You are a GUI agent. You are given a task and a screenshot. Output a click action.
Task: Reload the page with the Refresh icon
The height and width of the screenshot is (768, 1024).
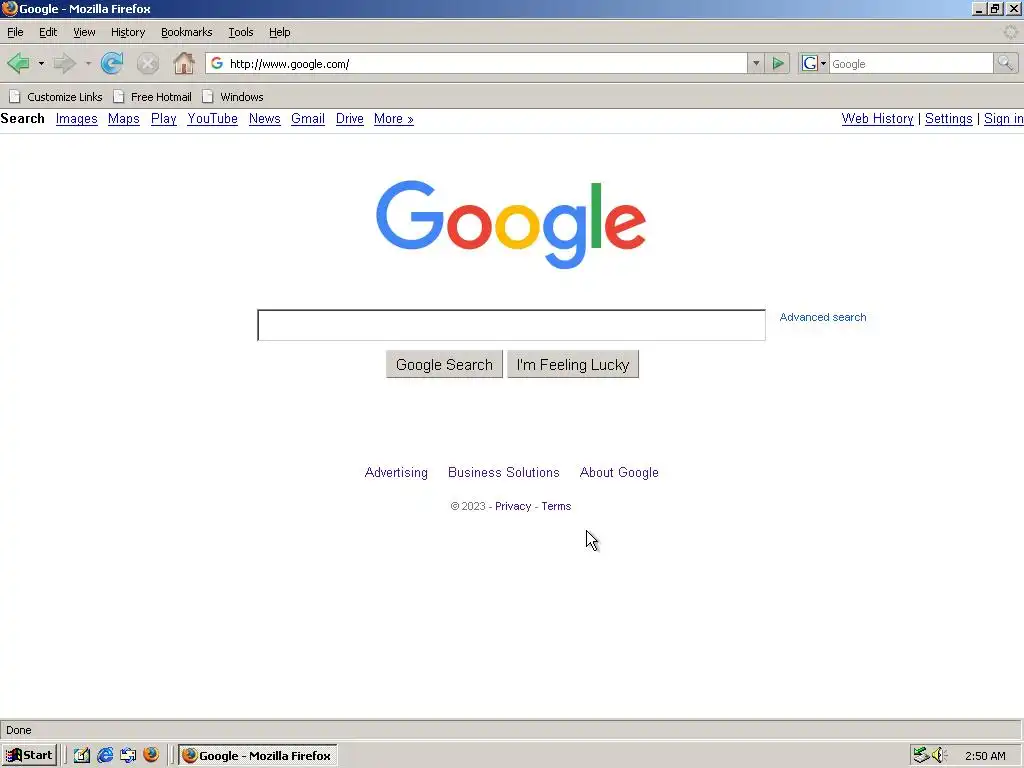click(112, 63)
